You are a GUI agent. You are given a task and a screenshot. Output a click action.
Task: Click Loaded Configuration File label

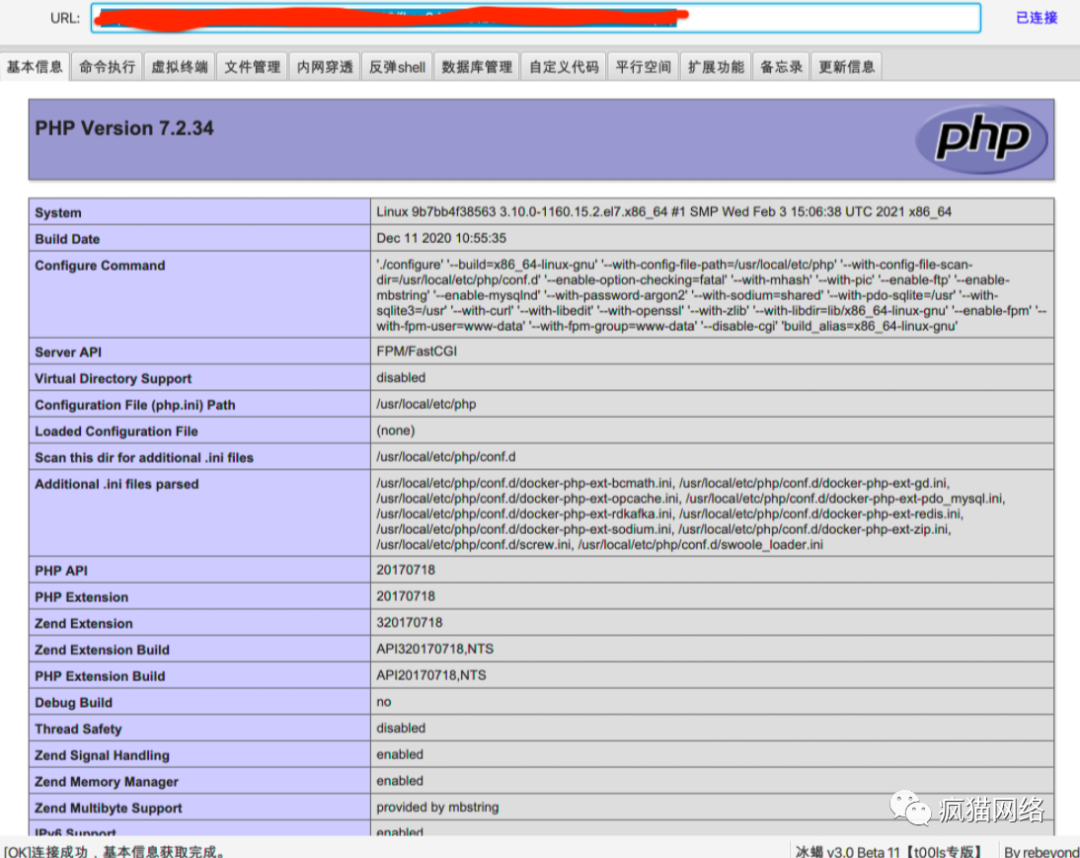click(x=116, y=431)
